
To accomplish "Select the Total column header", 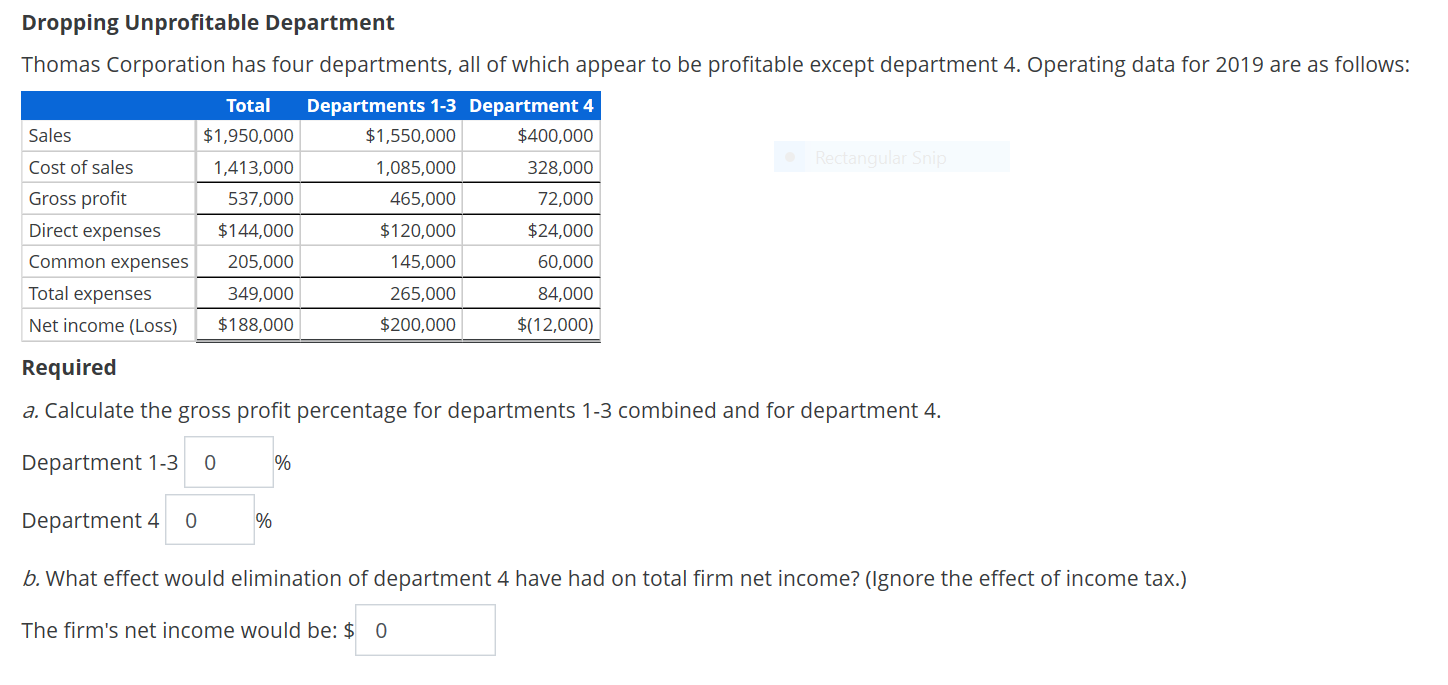I will [x=248, y=105].
